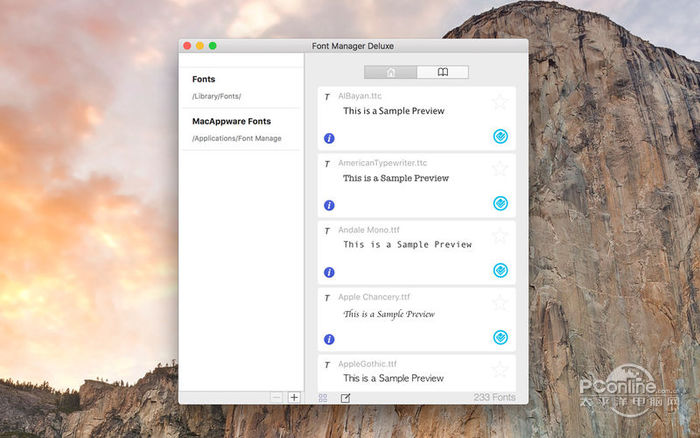Close the Font Manager Deluxe window
Image resolution: width=700 pixels, height=438 pixels.
(x=188, y=46)
